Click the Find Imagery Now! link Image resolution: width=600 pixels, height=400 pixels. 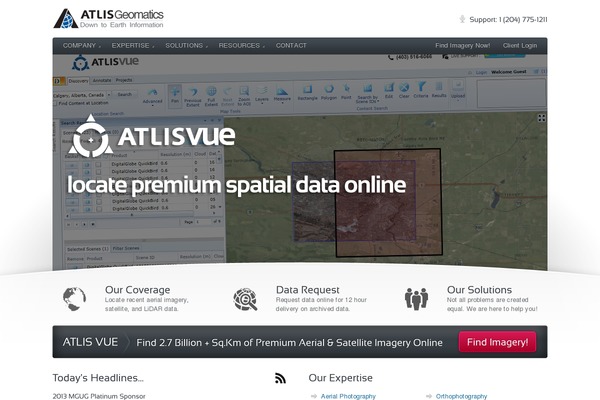click(x=462, y=46)
